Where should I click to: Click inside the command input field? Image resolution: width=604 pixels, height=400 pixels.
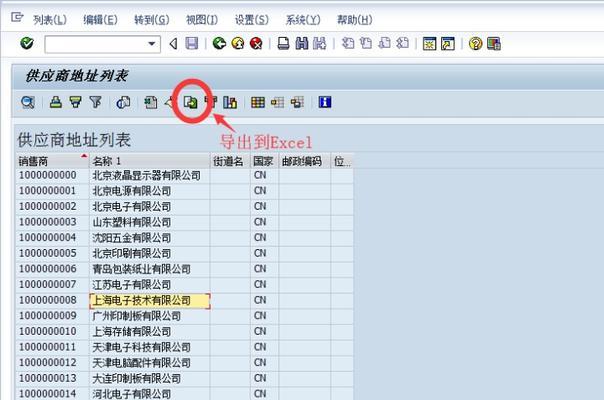[x=96, y=44]
